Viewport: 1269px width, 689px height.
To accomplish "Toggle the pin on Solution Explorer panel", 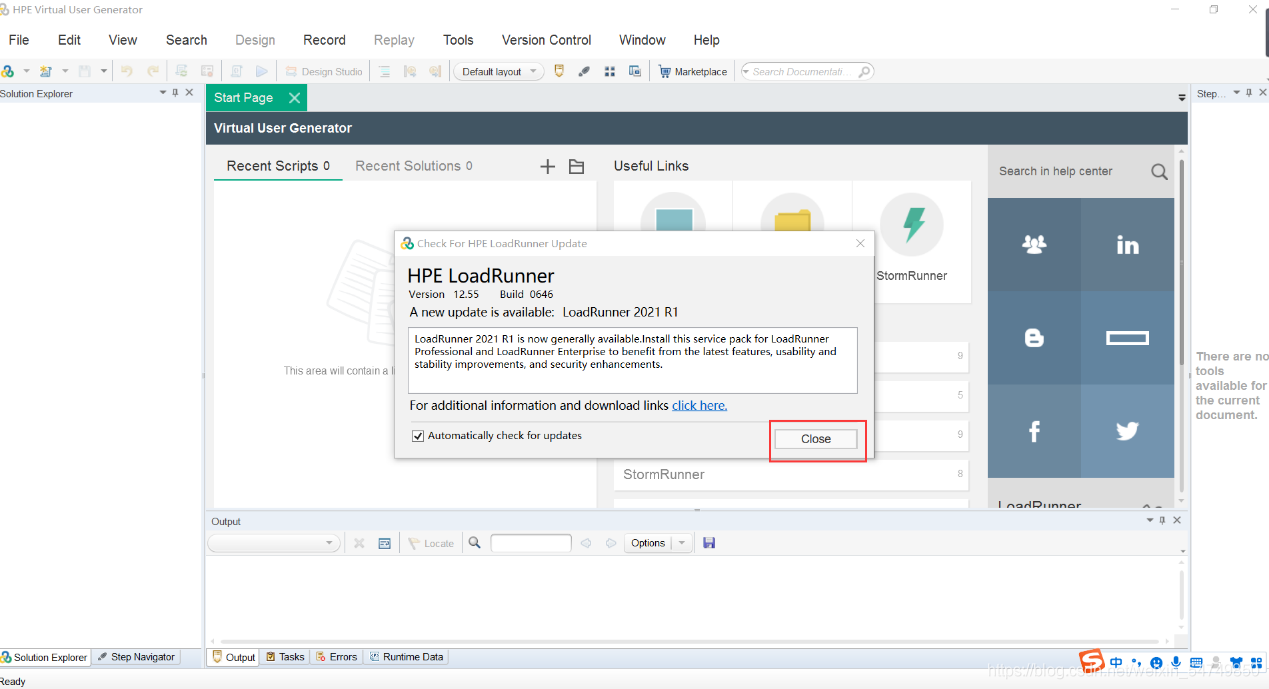I will [x=175, y=93].
